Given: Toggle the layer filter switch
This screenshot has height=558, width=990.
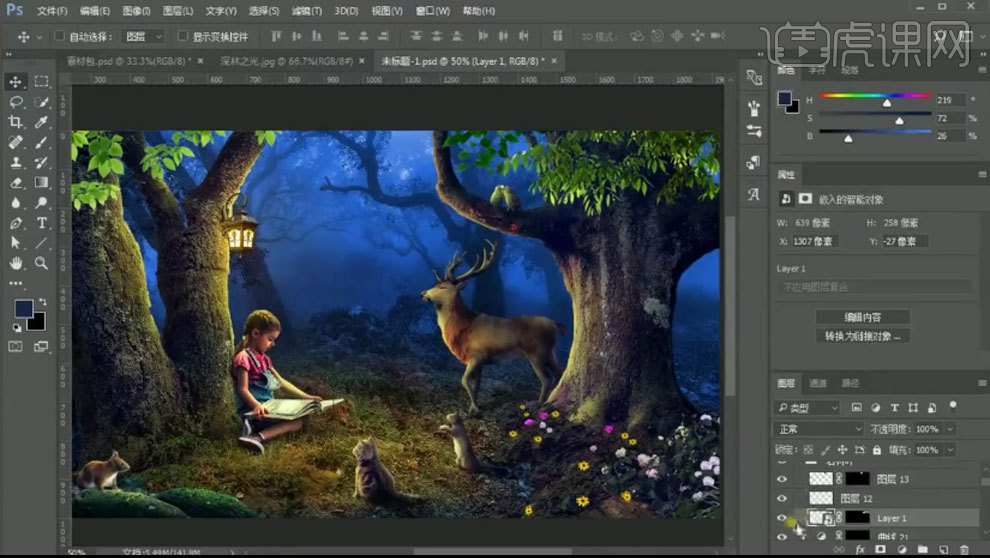Looking at the screenshot, I should coord(953,406).
